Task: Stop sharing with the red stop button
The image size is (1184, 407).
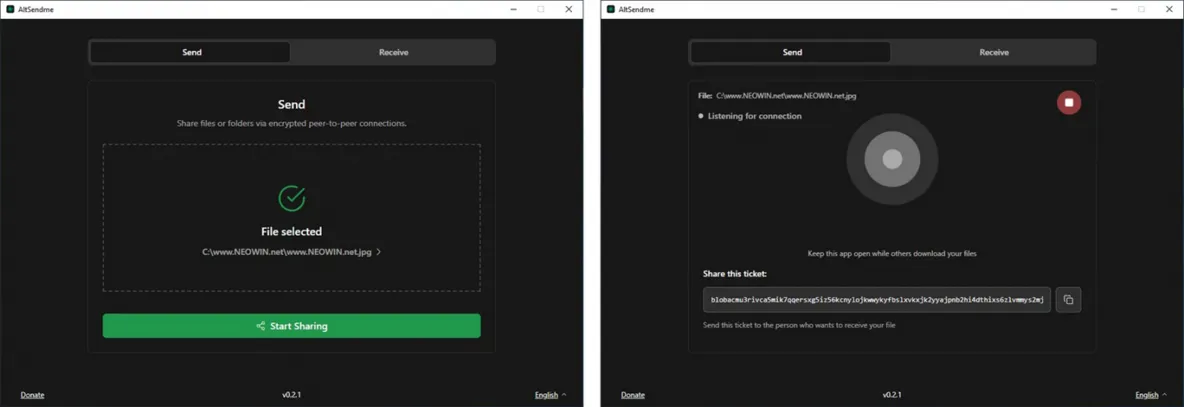Action: [x=1068, y=103]
